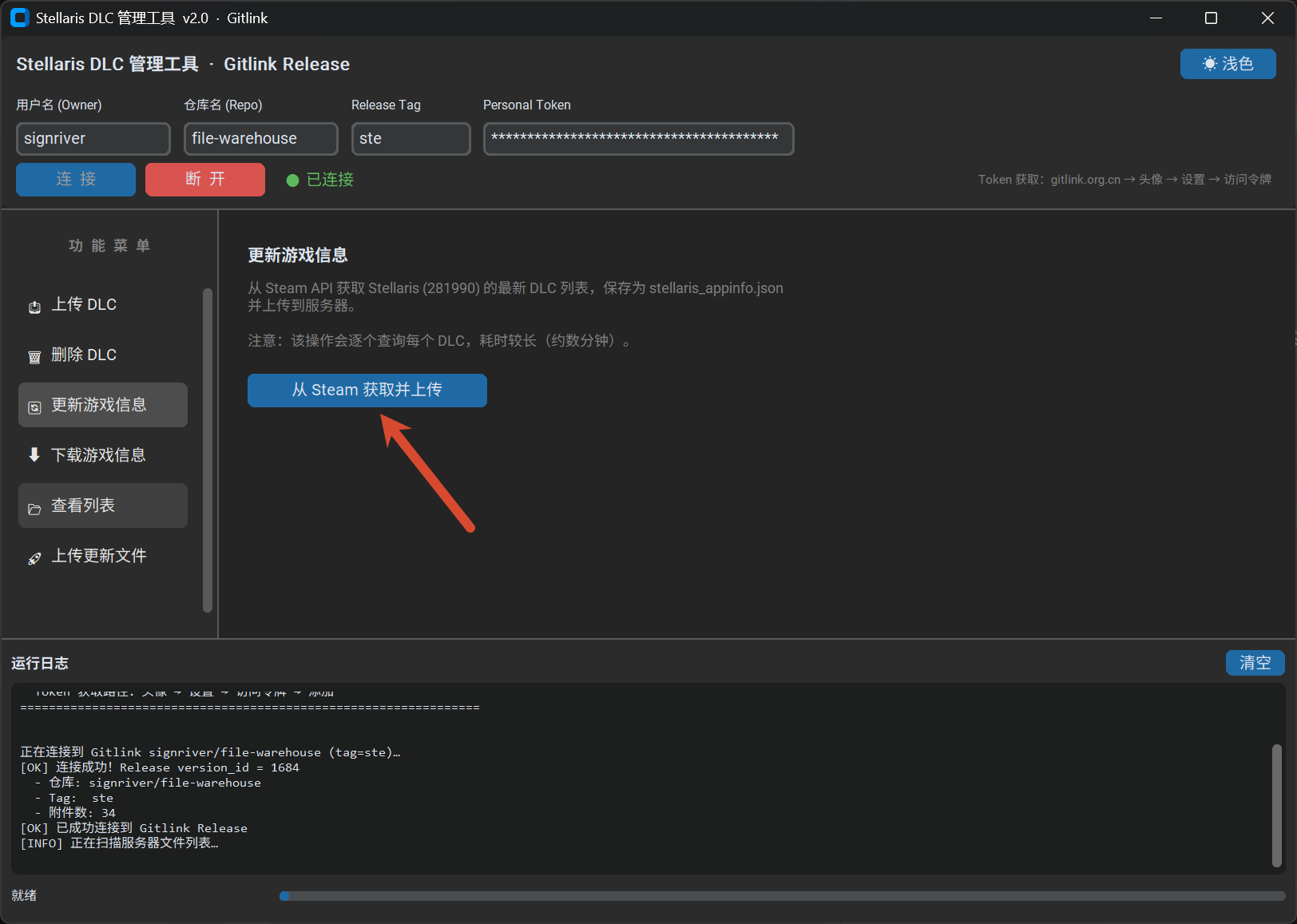Screen dimensions: 1297x924
Task: Clear the run log with 清空
Action: pos(1255,663)
